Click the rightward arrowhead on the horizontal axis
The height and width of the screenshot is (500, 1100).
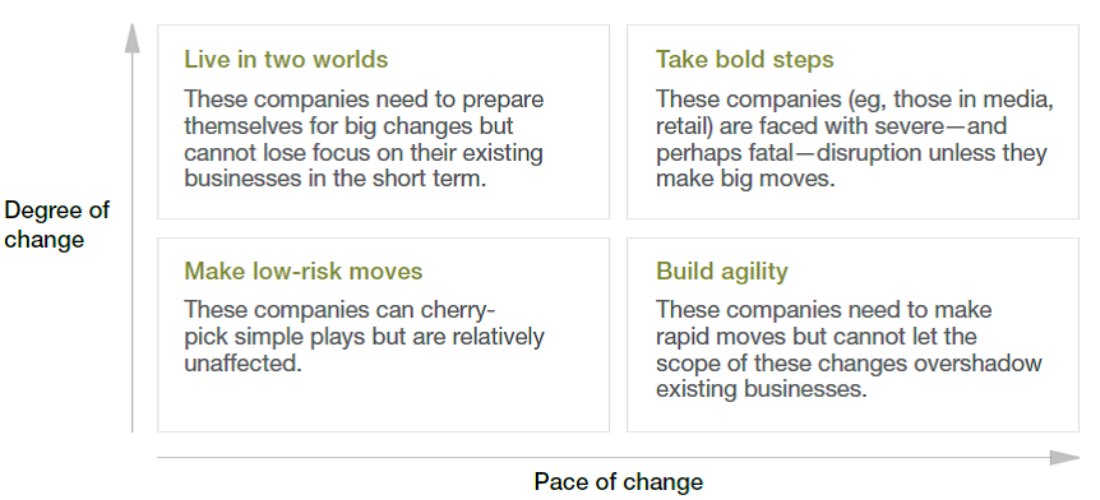(x=1064, y=457)
